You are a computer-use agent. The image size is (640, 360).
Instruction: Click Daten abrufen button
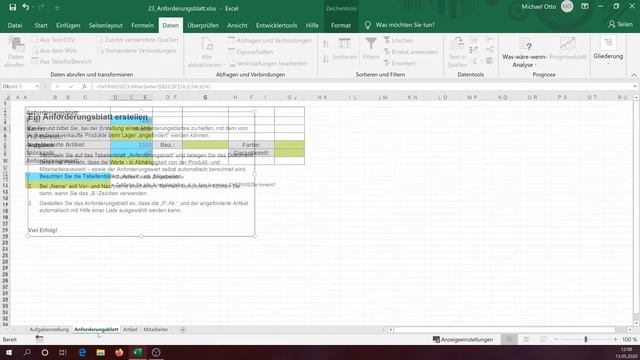[16, 52]
